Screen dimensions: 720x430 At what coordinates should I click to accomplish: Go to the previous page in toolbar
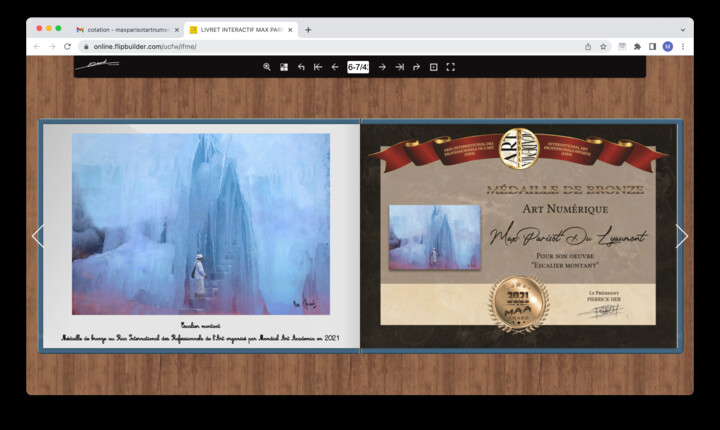(335, 67)
